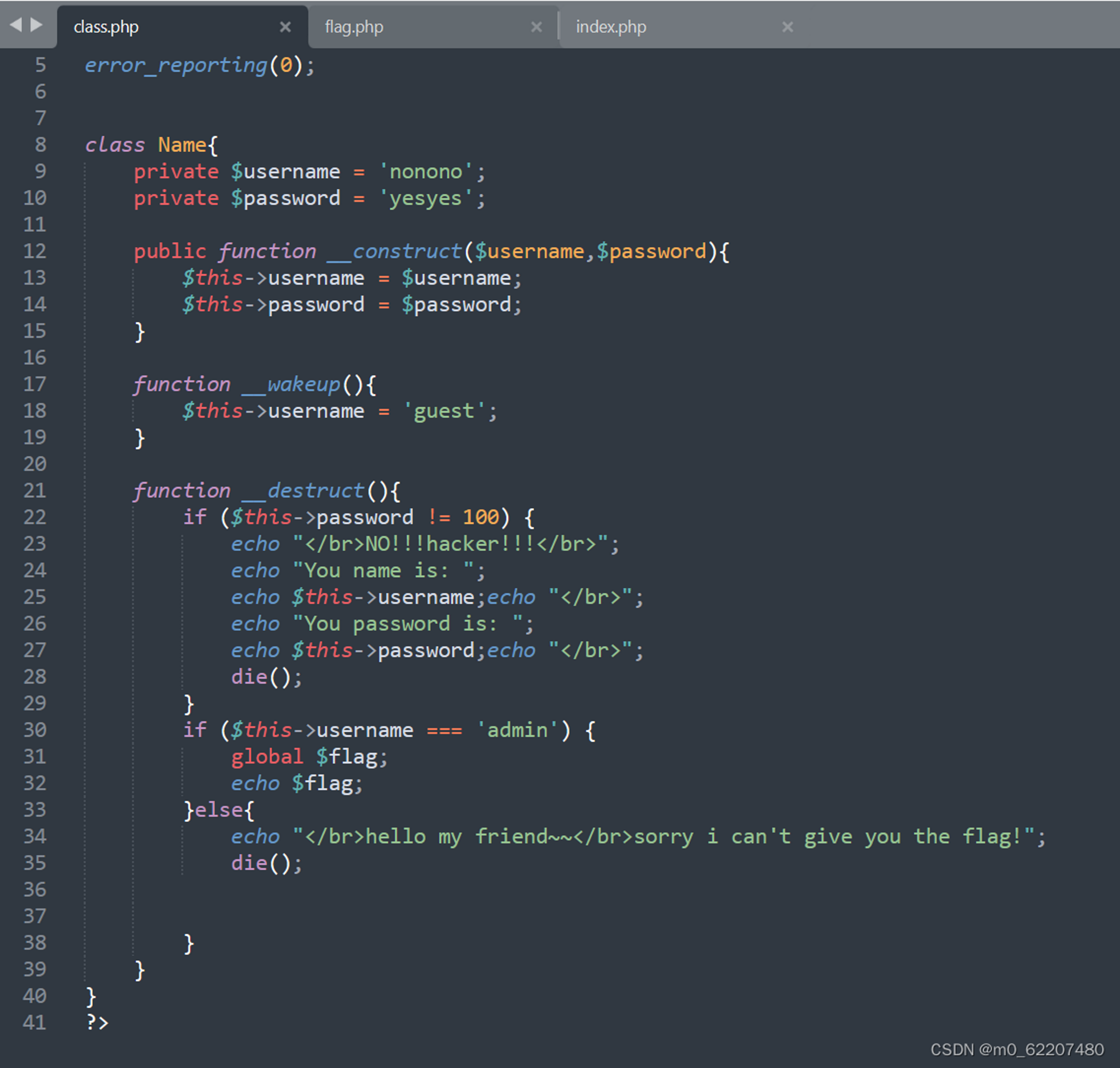Click the __destruct method name
The image size is (1120, 1068).
click(303, 491)
